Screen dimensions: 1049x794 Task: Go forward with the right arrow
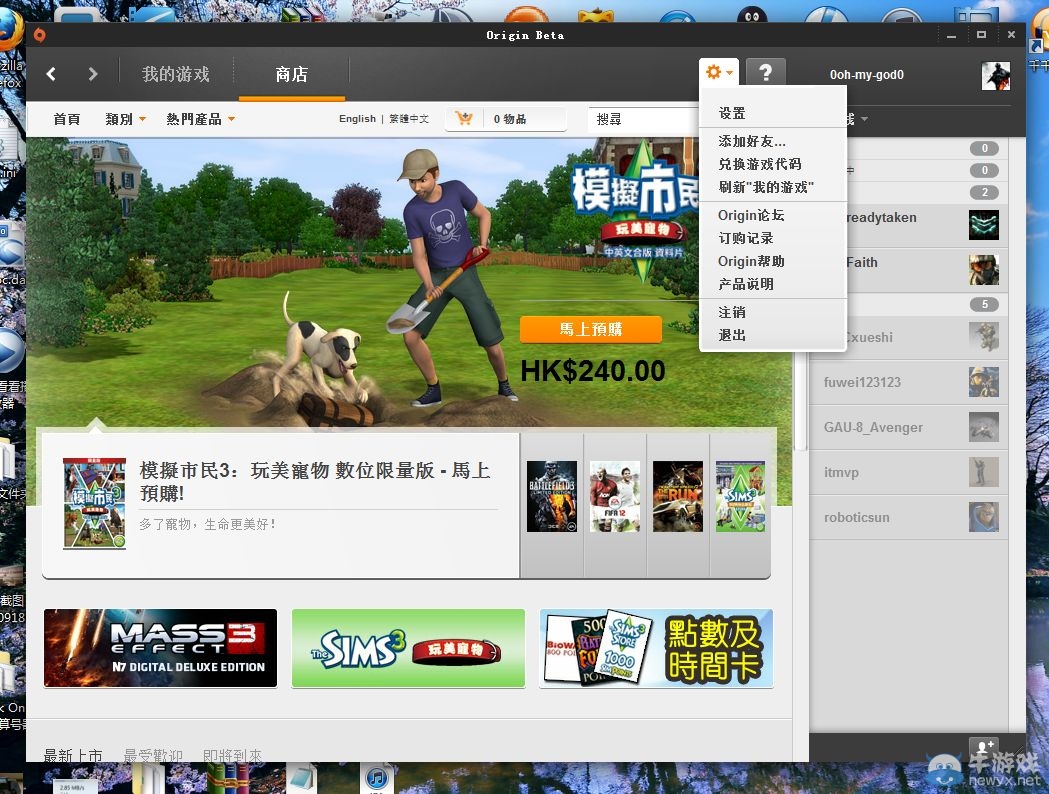click(92, 74)
